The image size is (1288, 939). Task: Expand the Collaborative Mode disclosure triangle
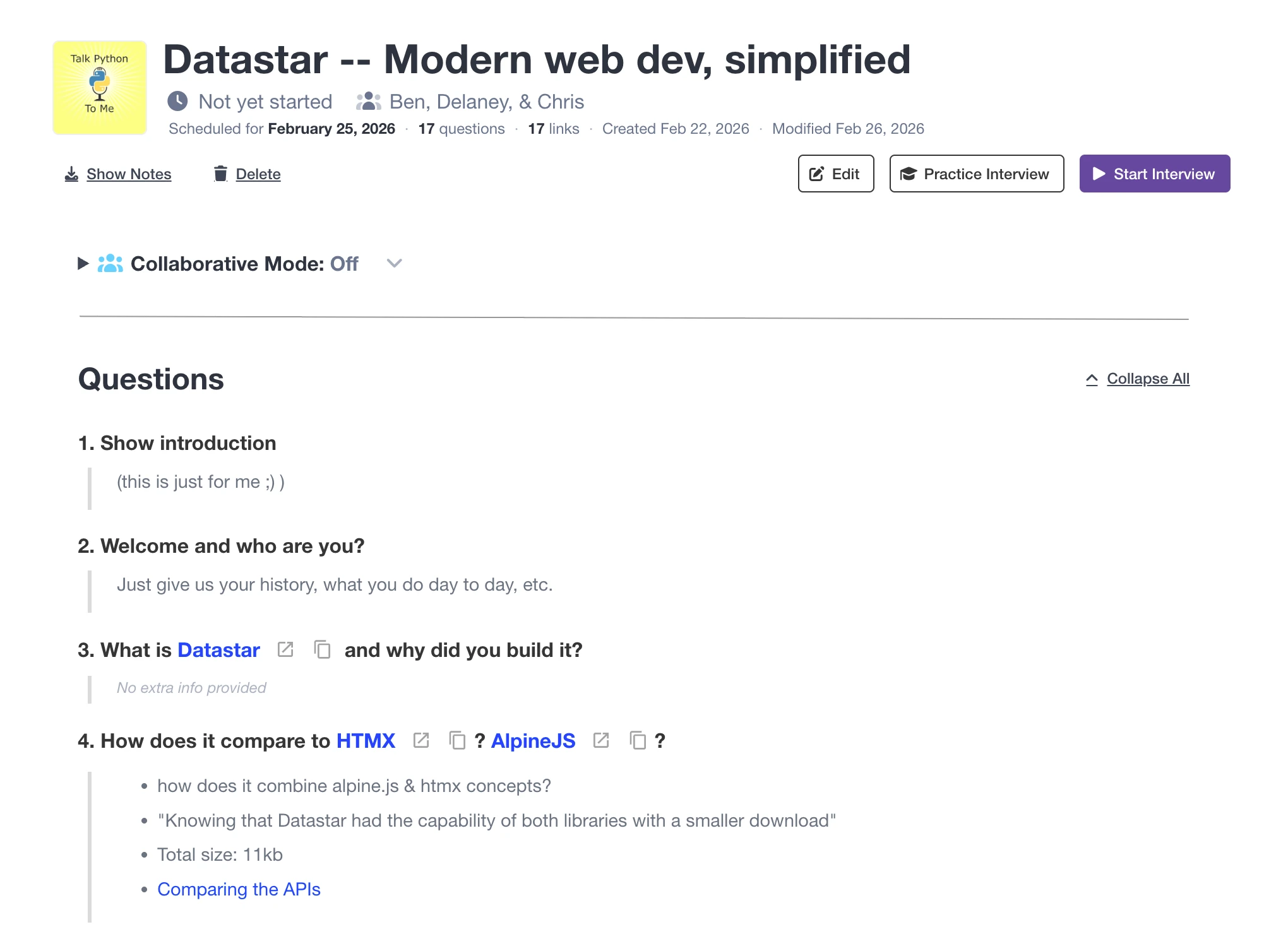(83, 263)
